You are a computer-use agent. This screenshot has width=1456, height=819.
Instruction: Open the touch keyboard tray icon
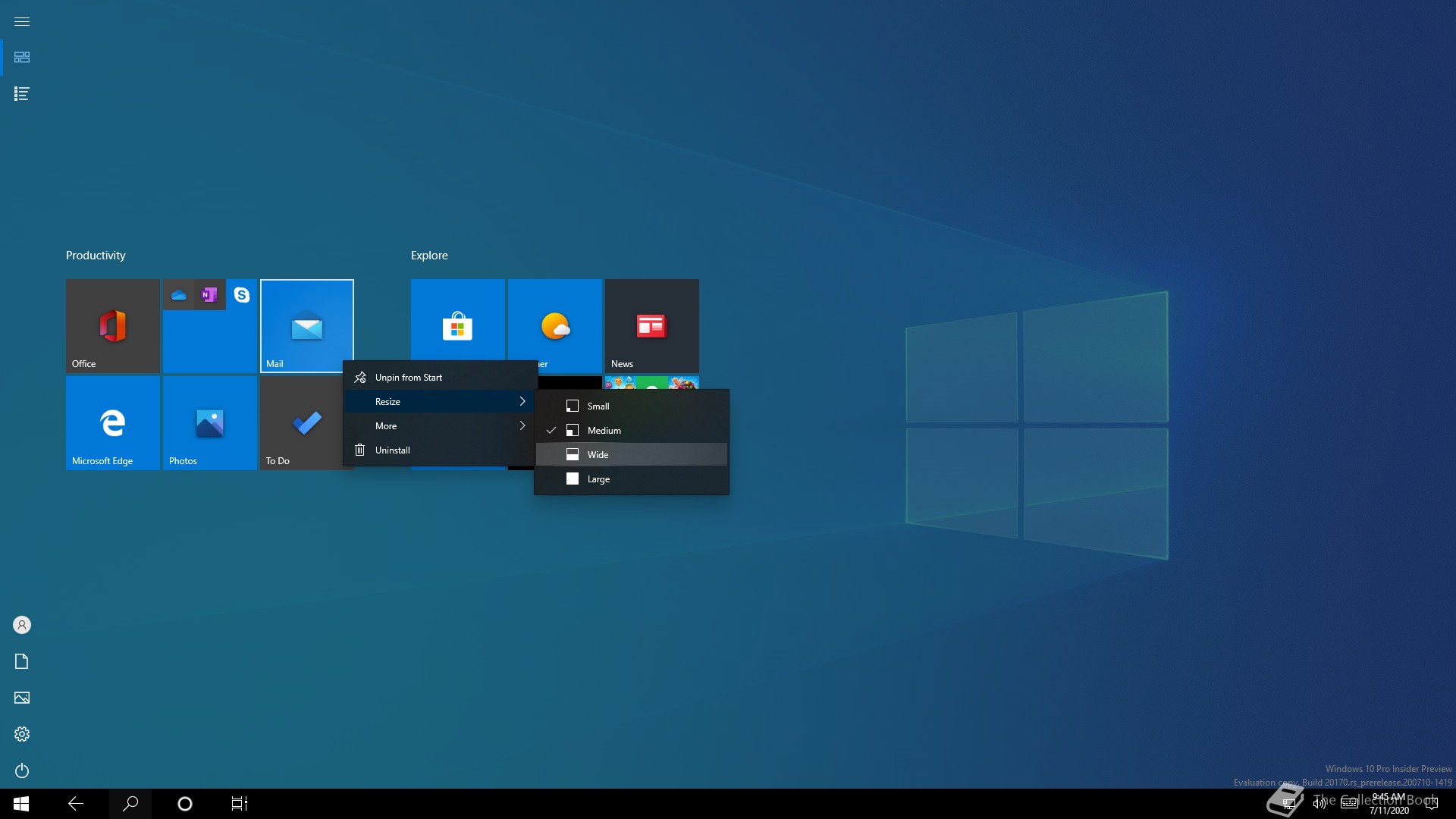pyautogui.click(x=1350, y=804)
